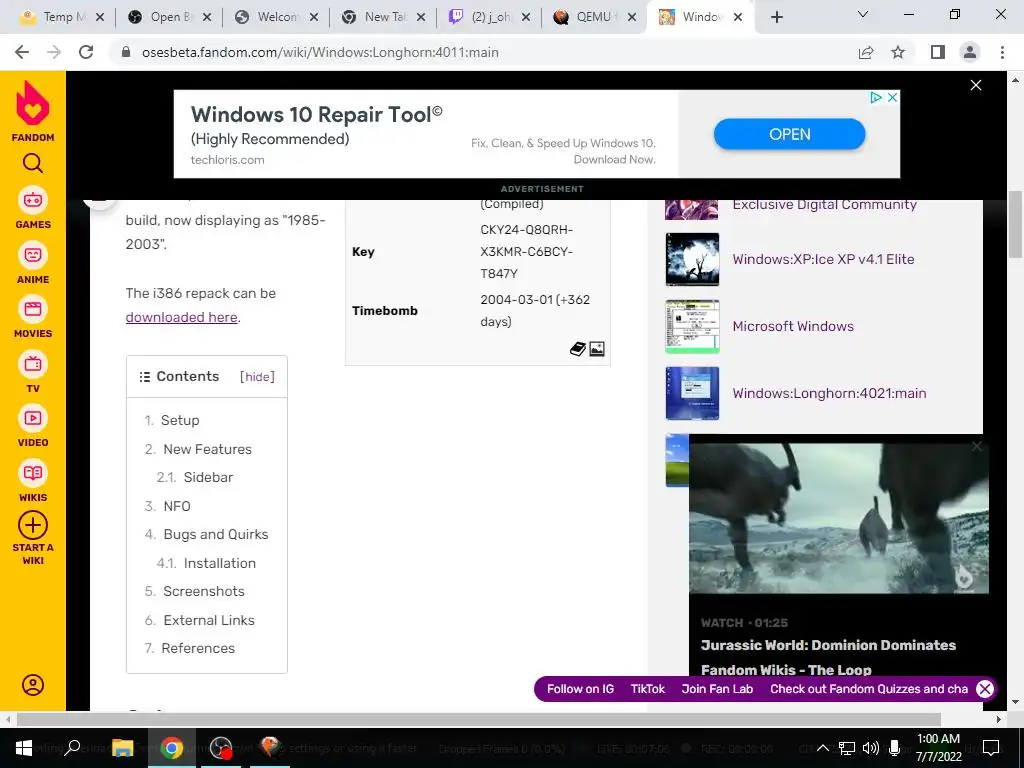
Task: Open the Video section icon
Action: click(x=33, y=419)
